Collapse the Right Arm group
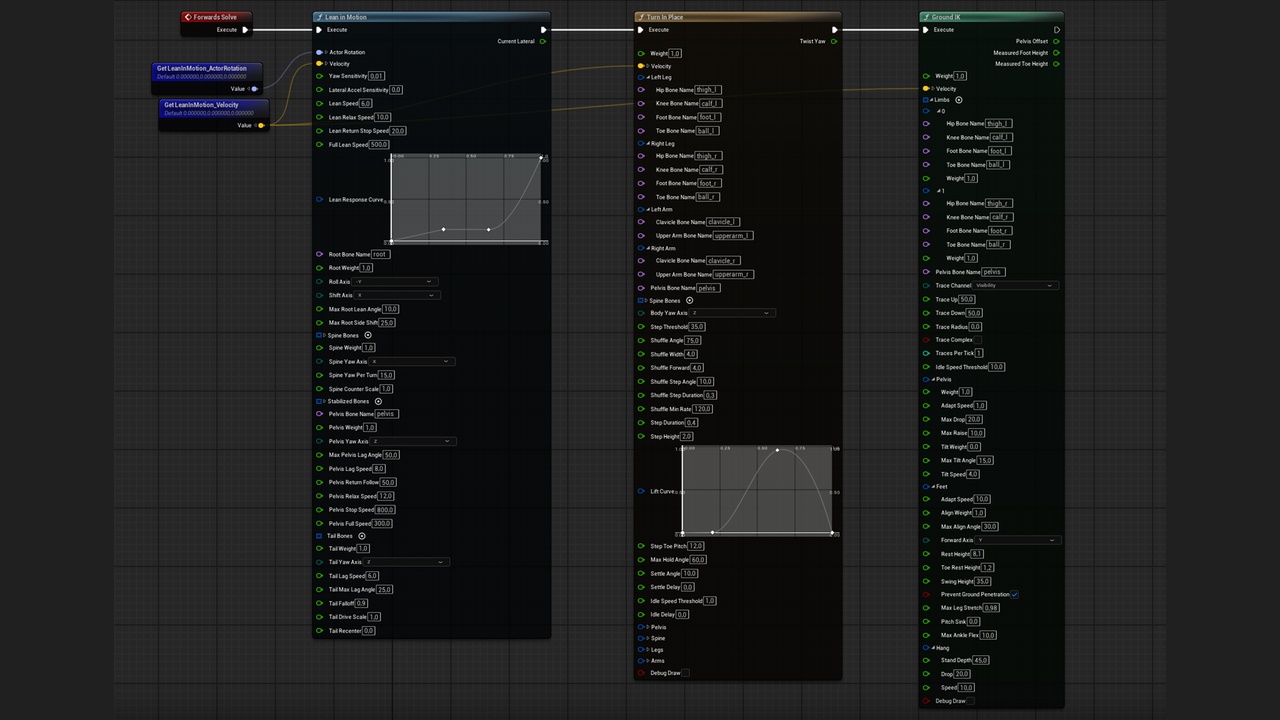Image resolution: width=1280 pixels, height=720 pixels. click(648, 248)
